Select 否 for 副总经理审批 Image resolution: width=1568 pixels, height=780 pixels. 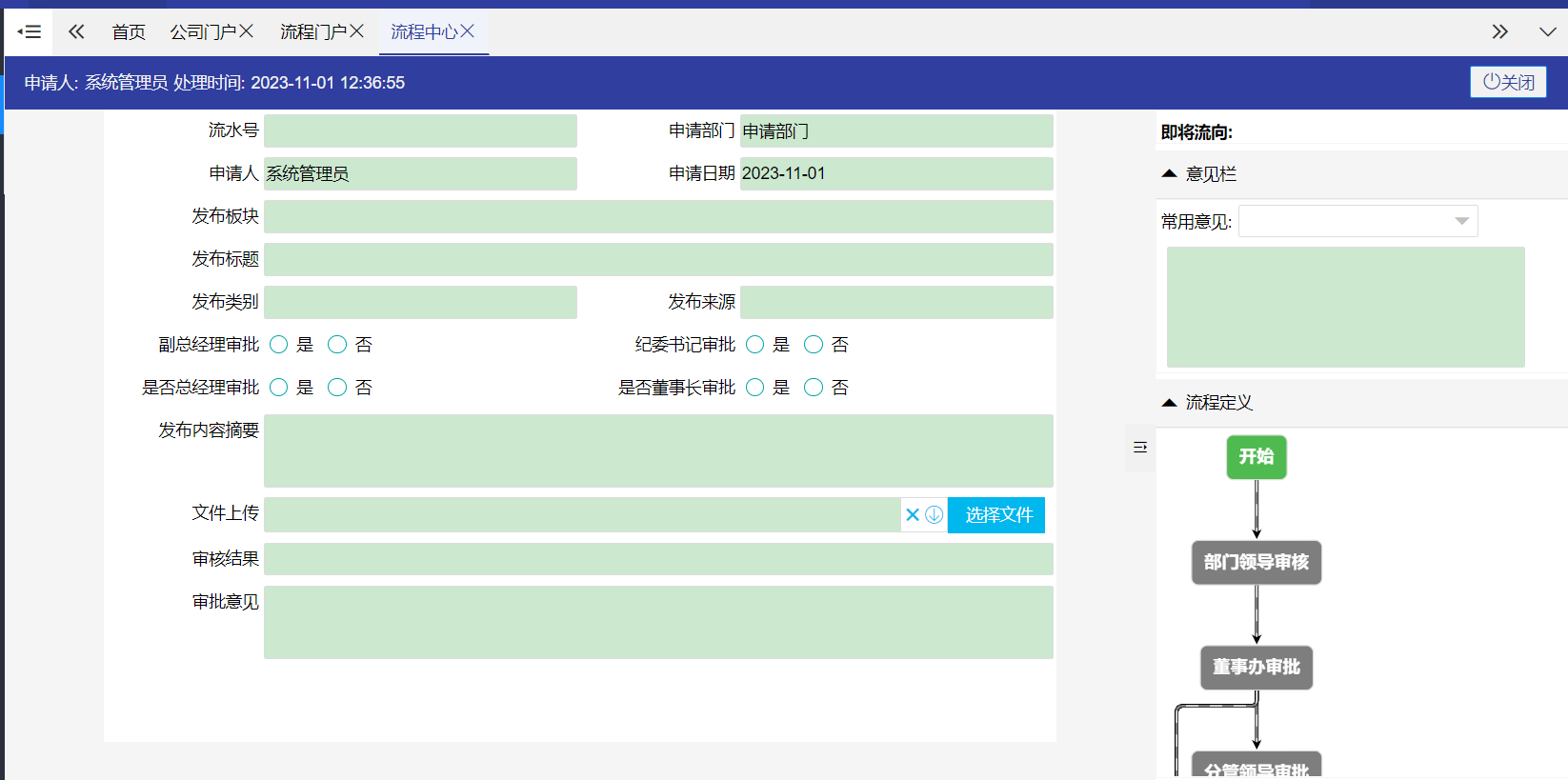[337, 344]
